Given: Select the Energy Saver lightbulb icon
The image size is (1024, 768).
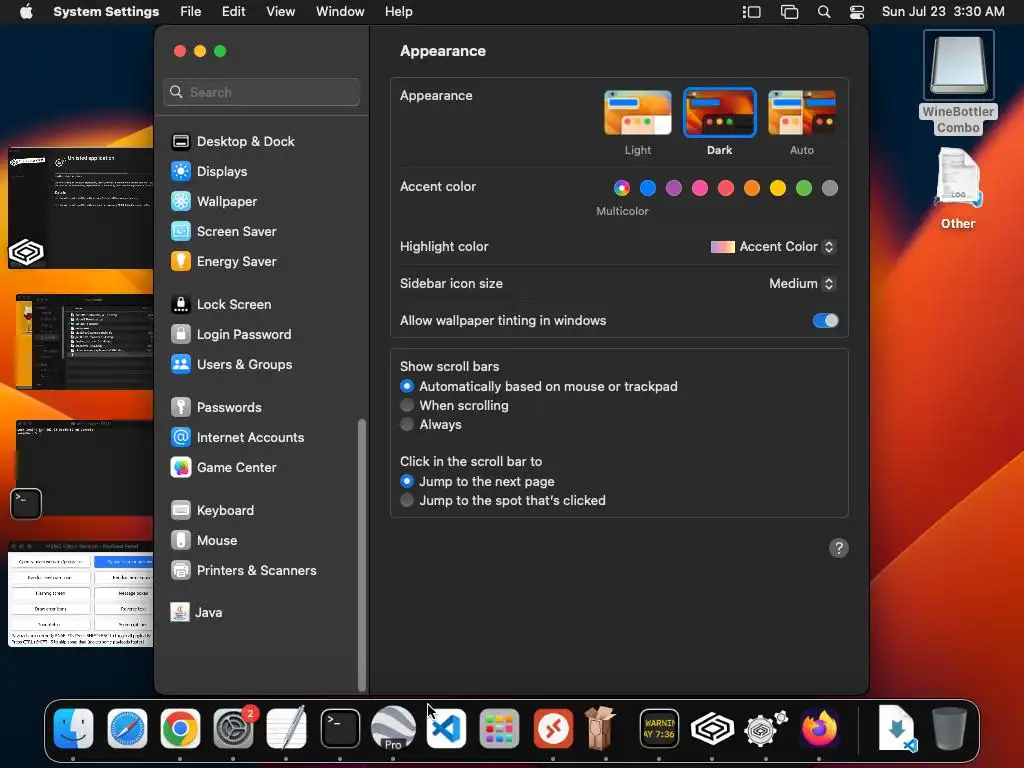Looking at the screenshot, I should tap(181, 261).
